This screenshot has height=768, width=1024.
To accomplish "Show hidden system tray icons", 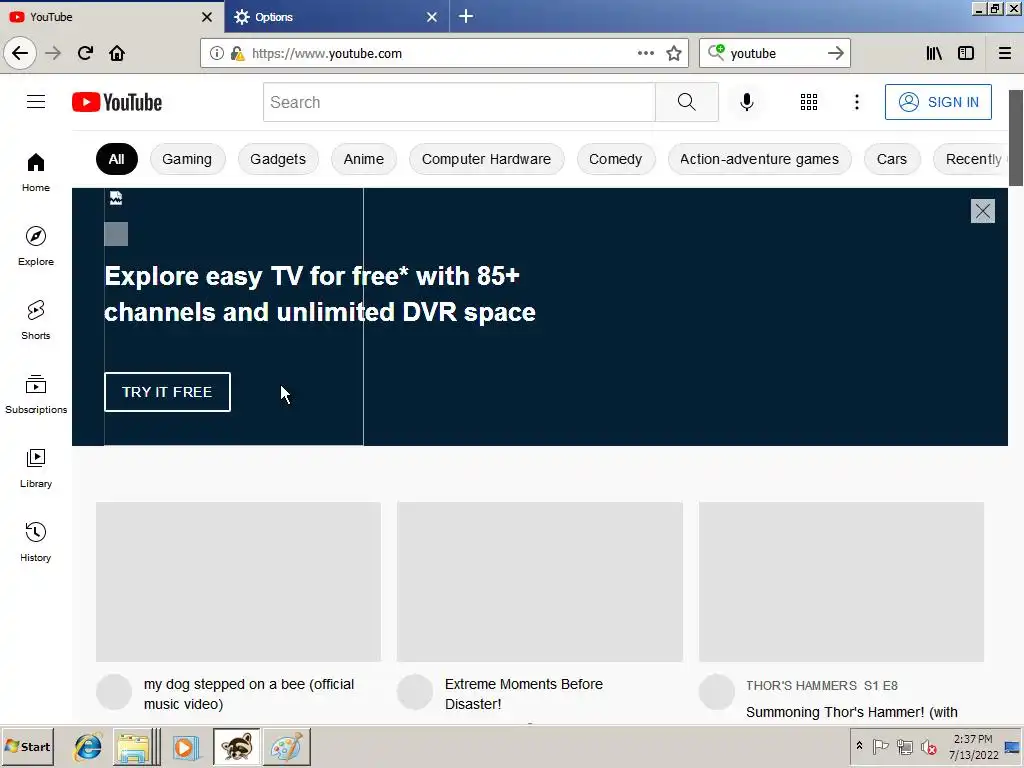I will 859,746.
